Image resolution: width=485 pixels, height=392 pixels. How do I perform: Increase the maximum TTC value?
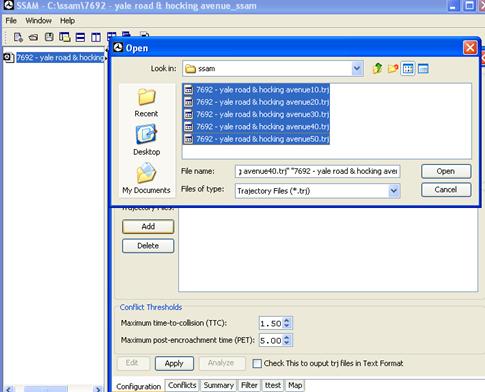[287, 320]
